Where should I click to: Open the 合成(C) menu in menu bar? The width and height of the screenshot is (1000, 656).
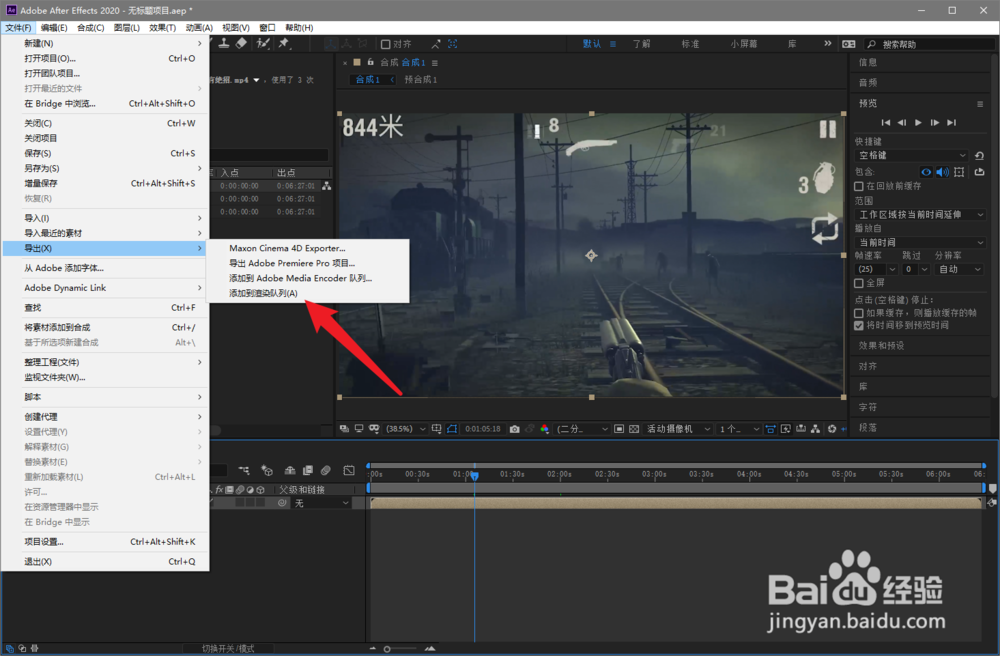pos(91,27)
